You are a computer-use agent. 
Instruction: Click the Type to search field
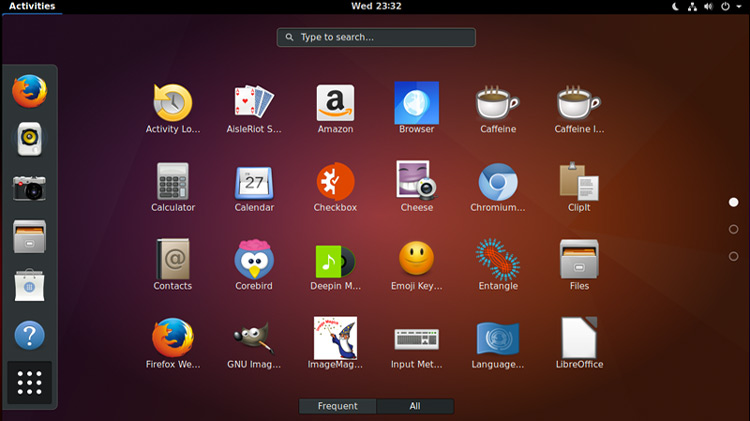tap(376, 37)
